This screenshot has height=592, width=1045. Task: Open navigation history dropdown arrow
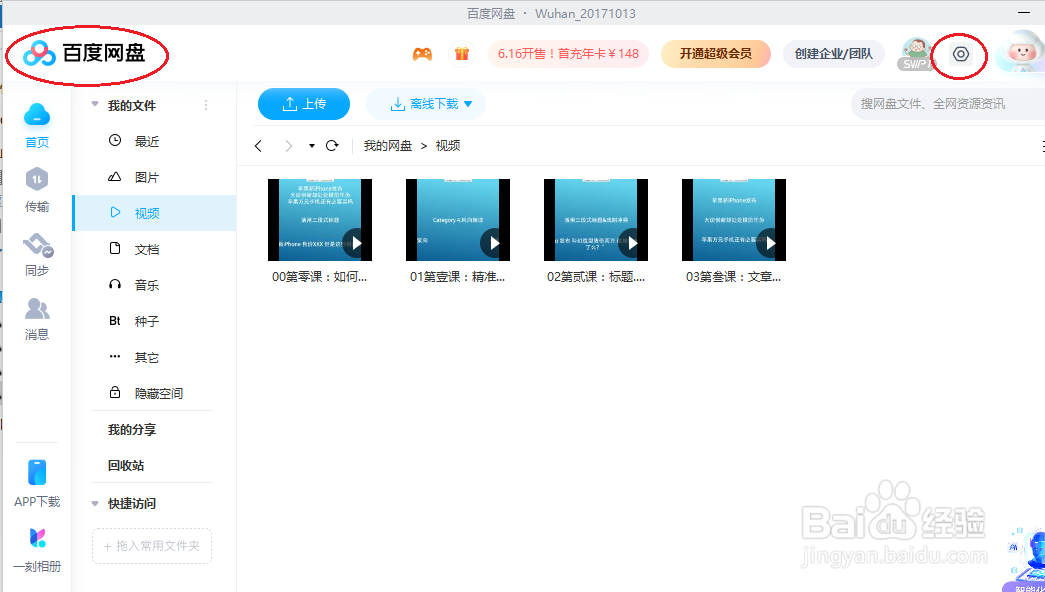pos(311,146)
